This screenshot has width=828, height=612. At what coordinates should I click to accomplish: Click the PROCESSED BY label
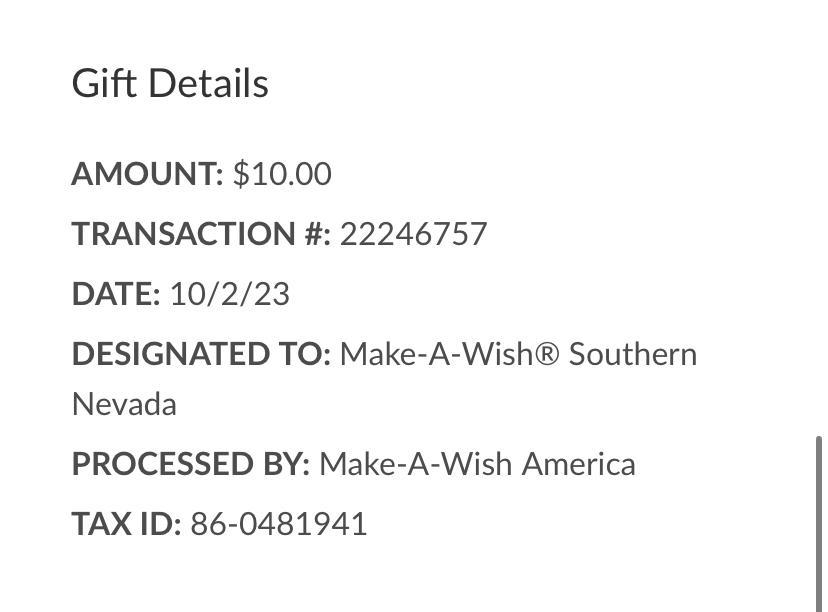pyautogui.click(x=191, y=464)
